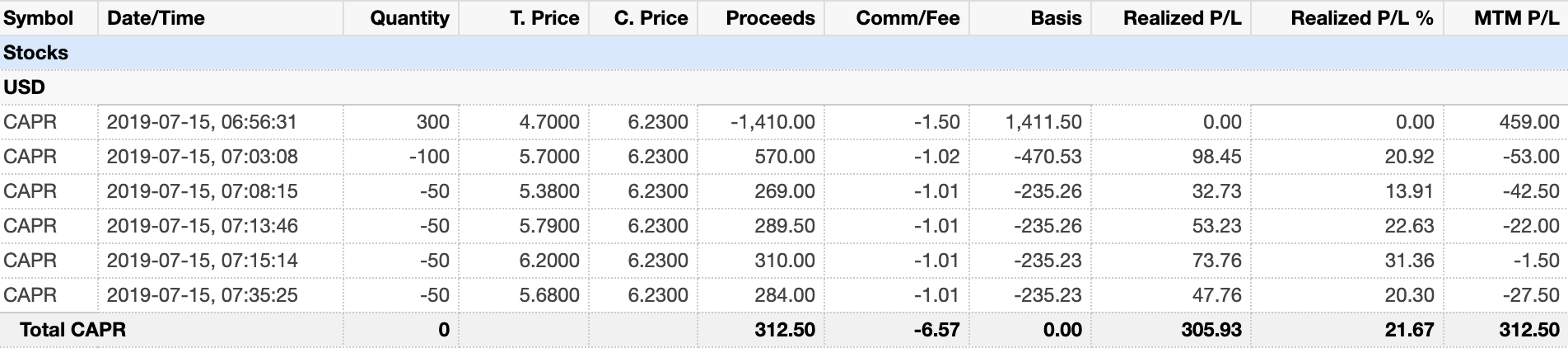
Task: Click the Stocks section header row
Action: pos(36,53)
